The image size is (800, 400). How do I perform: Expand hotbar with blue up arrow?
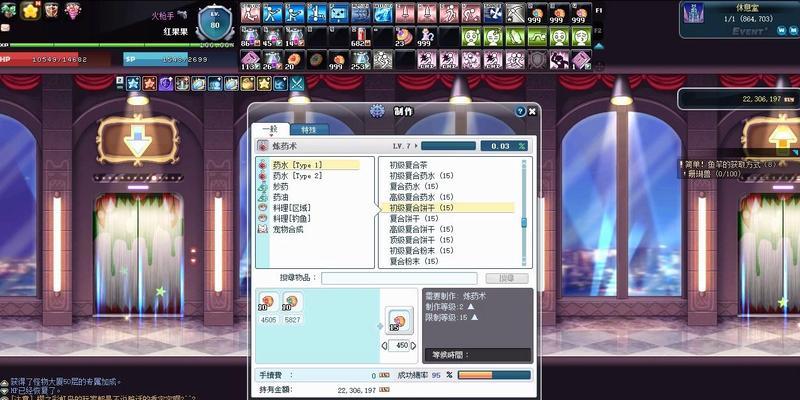point(599,45)
